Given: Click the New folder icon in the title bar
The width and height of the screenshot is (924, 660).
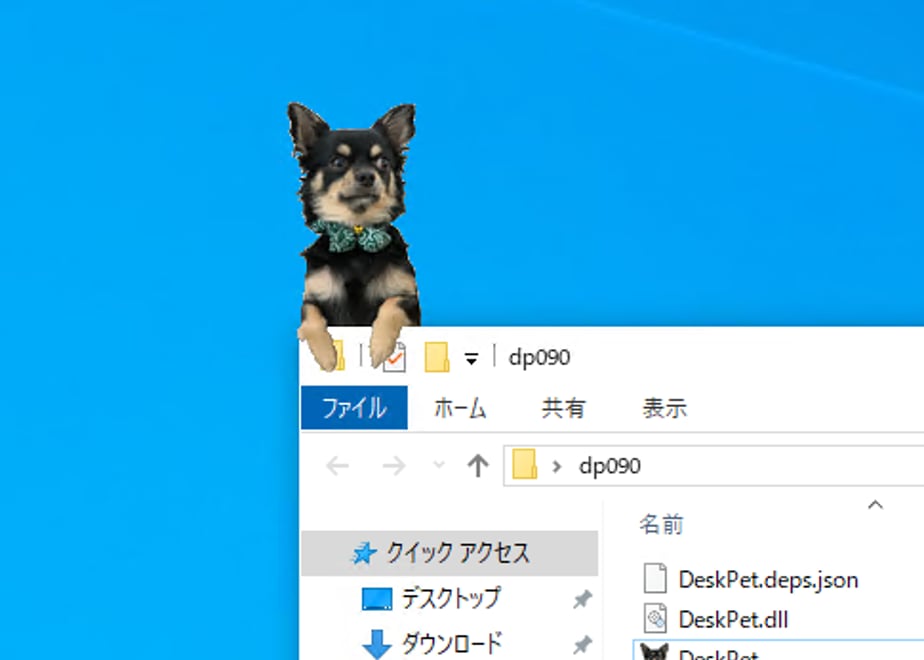Looking at the screenshot, I should tap(437, 357).
